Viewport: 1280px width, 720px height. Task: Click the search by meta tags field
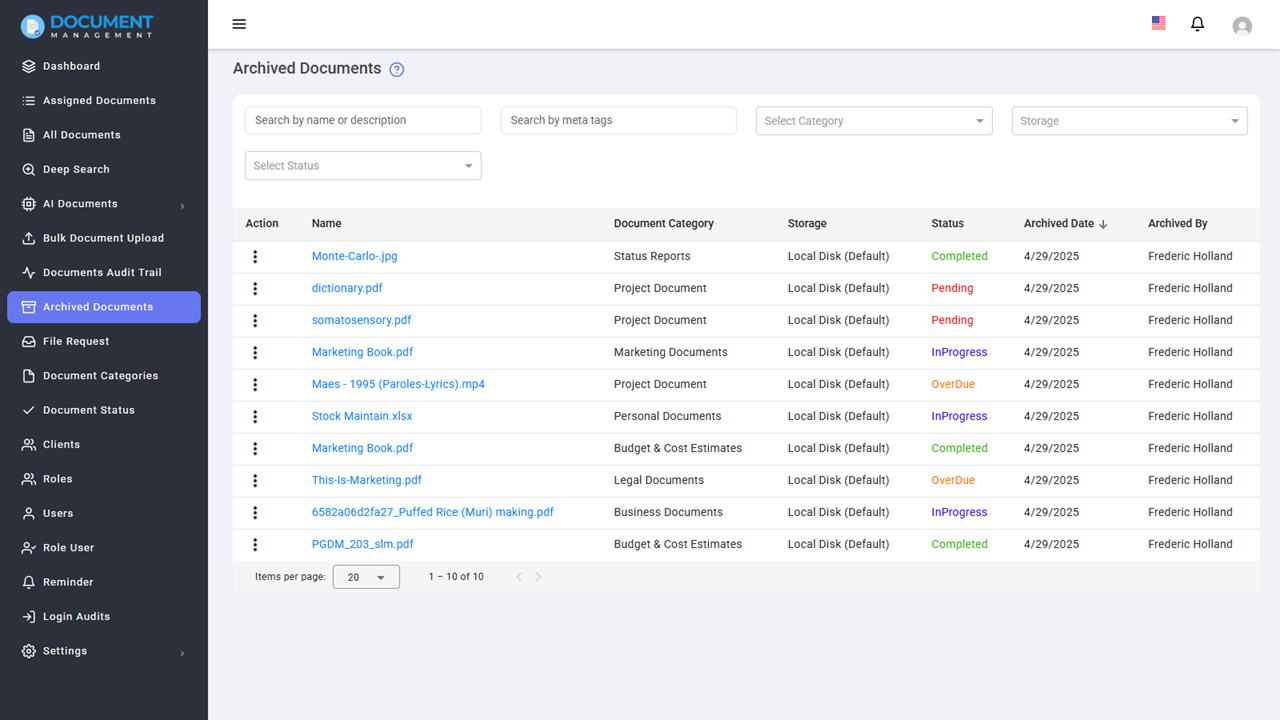(618, 120)
